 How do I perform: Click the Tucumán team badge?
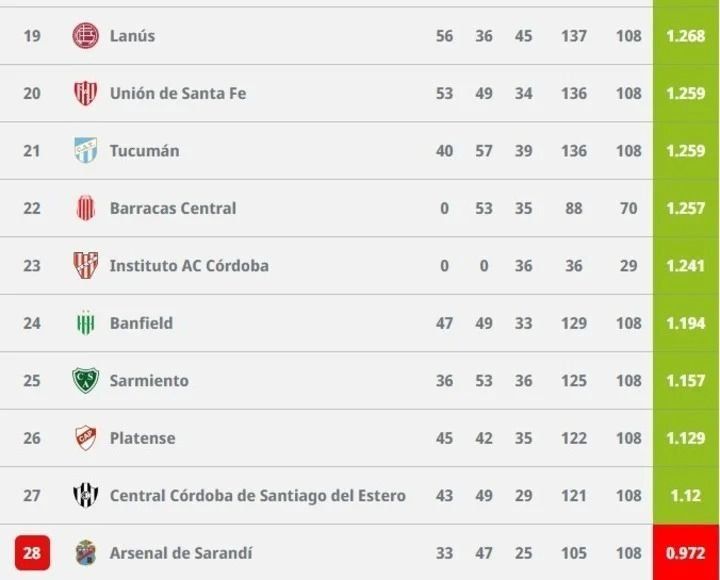click(86, 151)
